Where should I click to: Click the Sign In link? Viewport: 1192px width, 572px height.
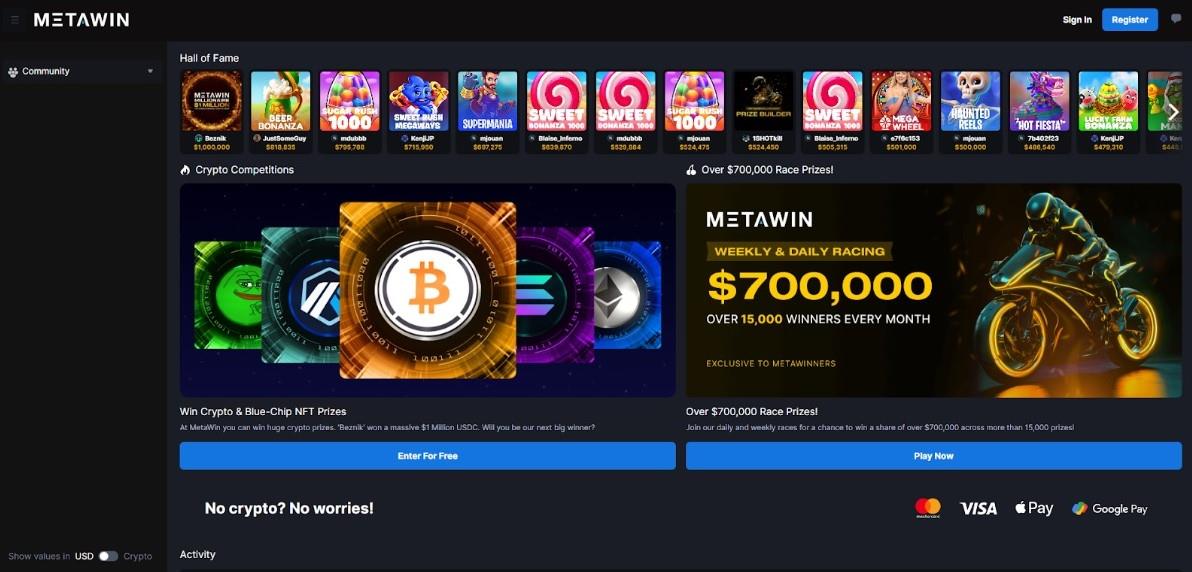click(x=1076, y=20)
